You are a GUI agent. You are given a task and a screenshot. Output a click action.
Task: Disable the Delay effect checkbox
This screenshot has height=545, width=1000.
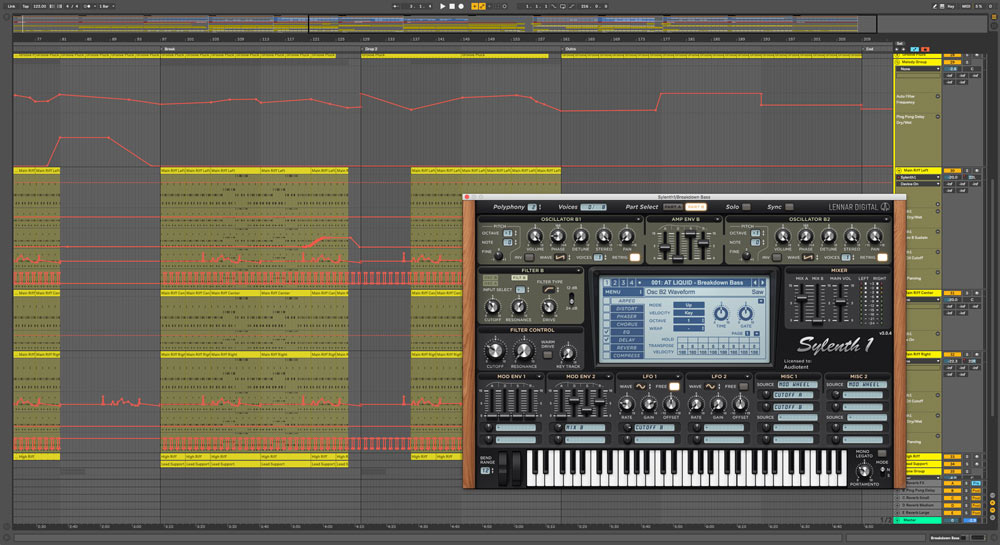tap(604, 339)
